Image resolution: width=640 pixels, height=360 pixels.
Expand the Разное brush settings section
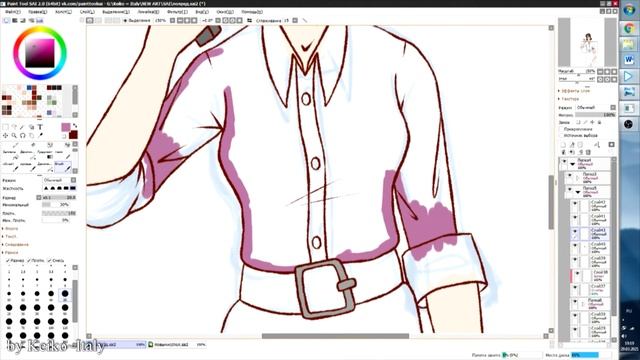point(10,252)
